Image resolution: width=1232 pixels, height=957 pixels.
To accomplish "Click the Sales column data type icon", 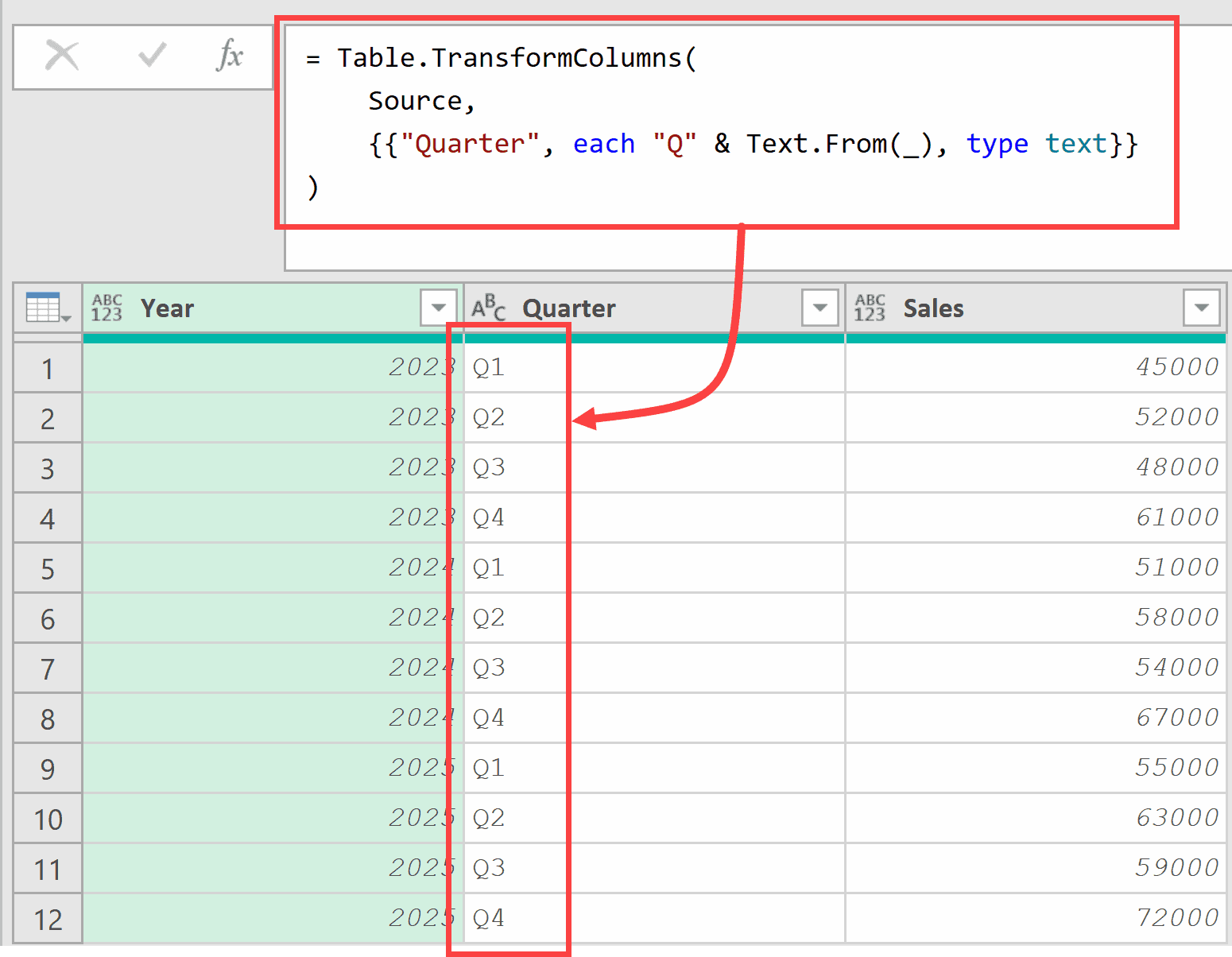I will 870,308.
